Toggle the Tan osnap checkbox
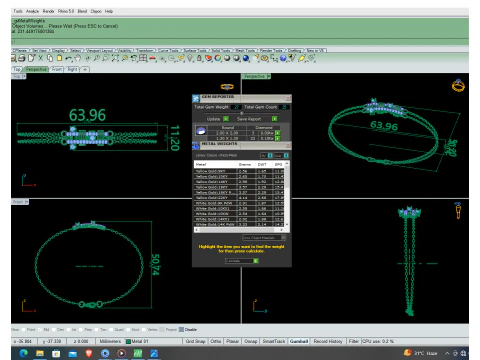 (97, 330)
